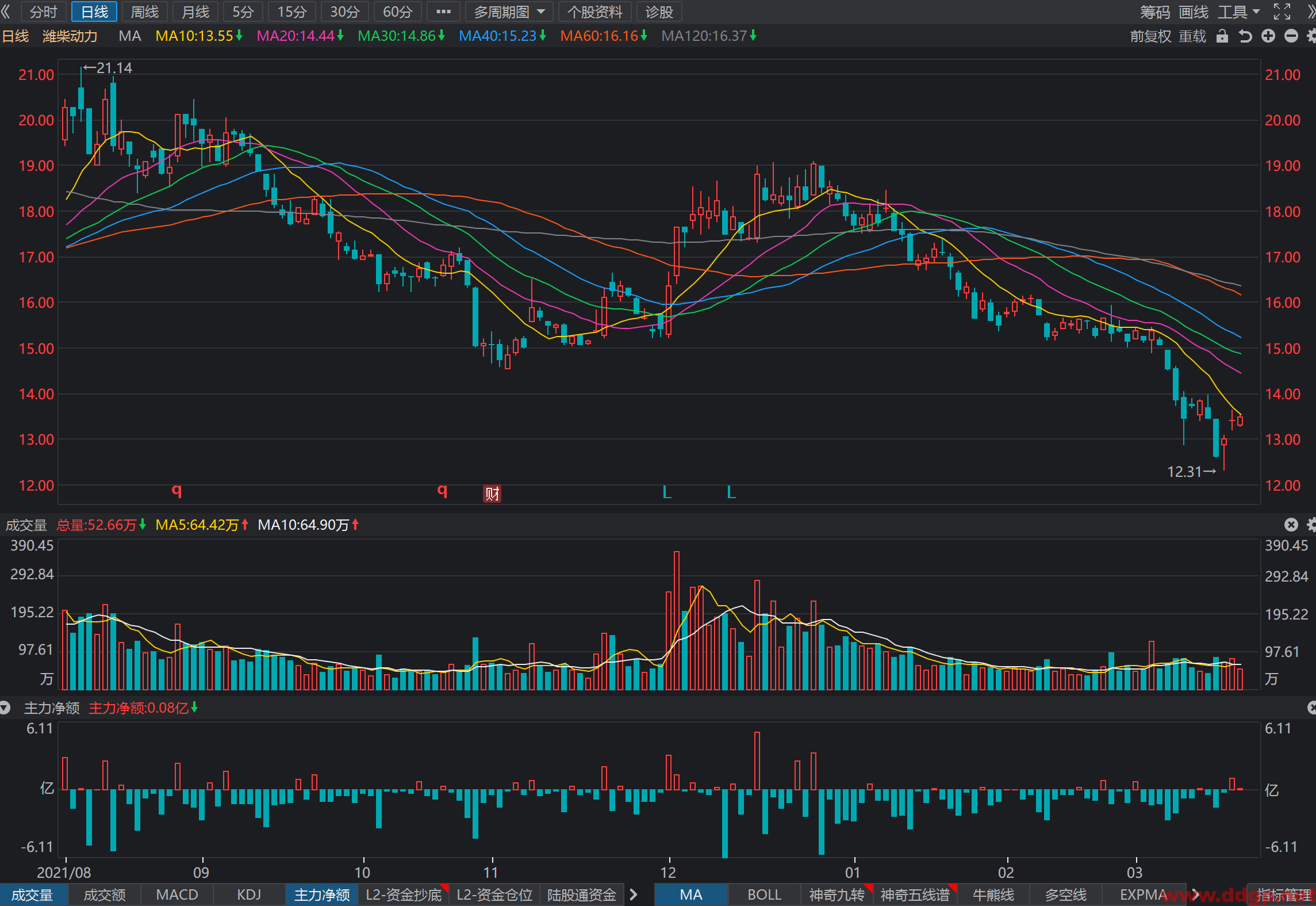The image size is (1316, 906).
Task: Click the second L marker after December
Action: tap(731, 492)
